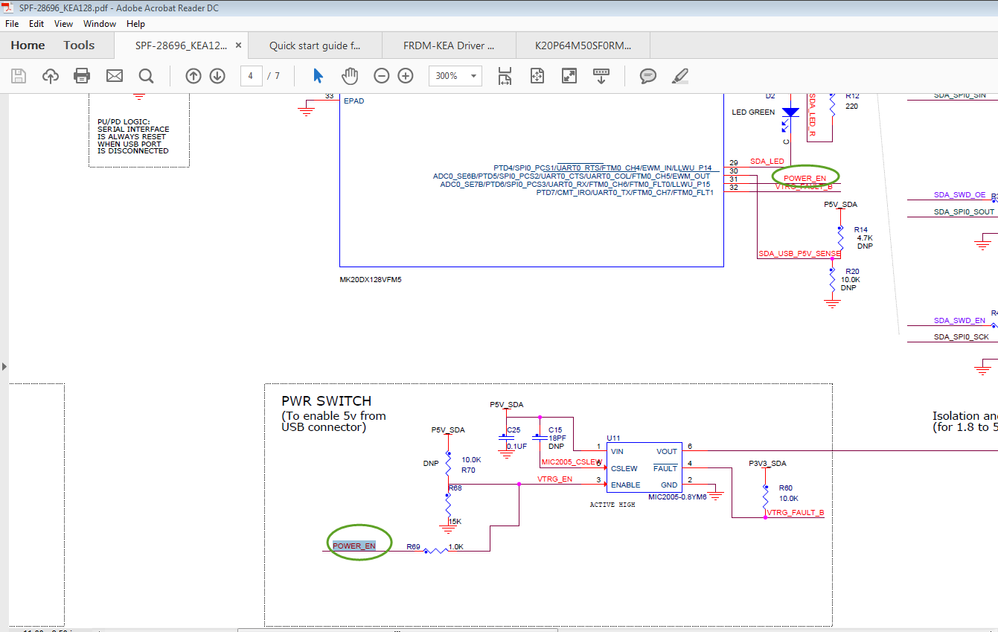The height and width of the screenshot is (632, 998).
Task: Go to next page arrow
Action: point(218,76)
